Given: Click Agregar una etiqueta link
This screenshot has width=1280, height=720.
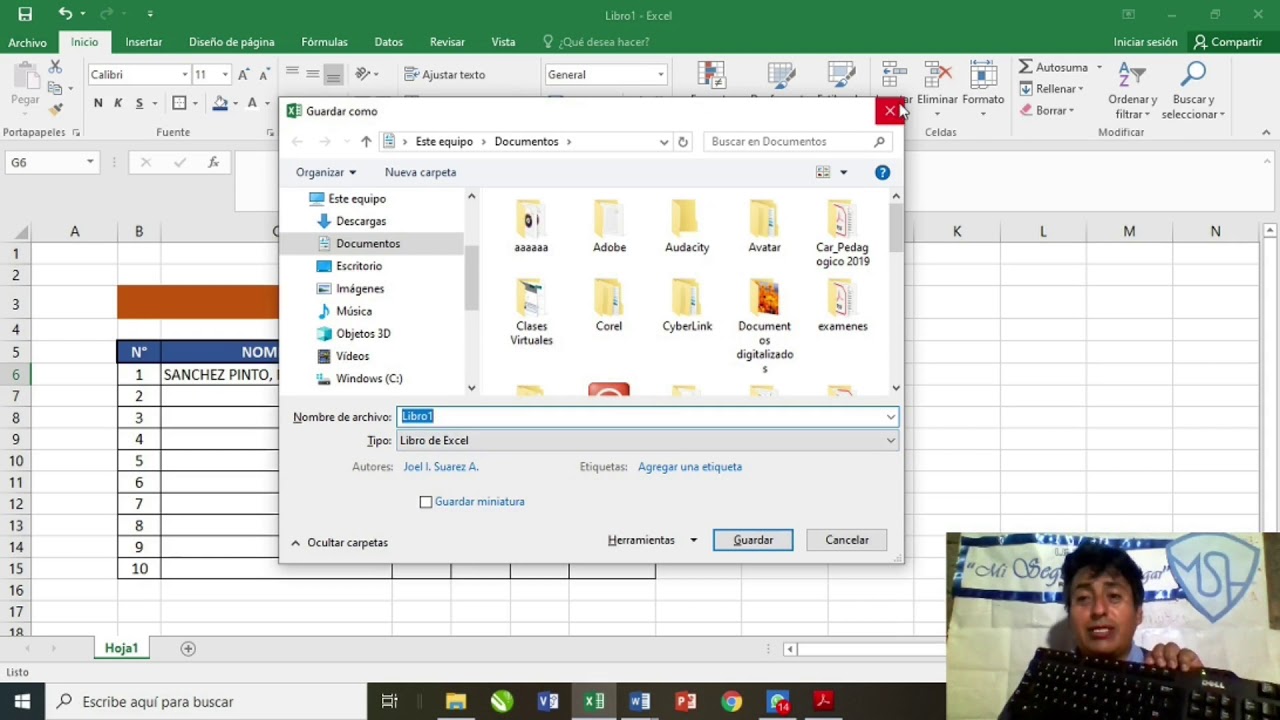Looking at the screenshot, I should (x=690, y=467).
